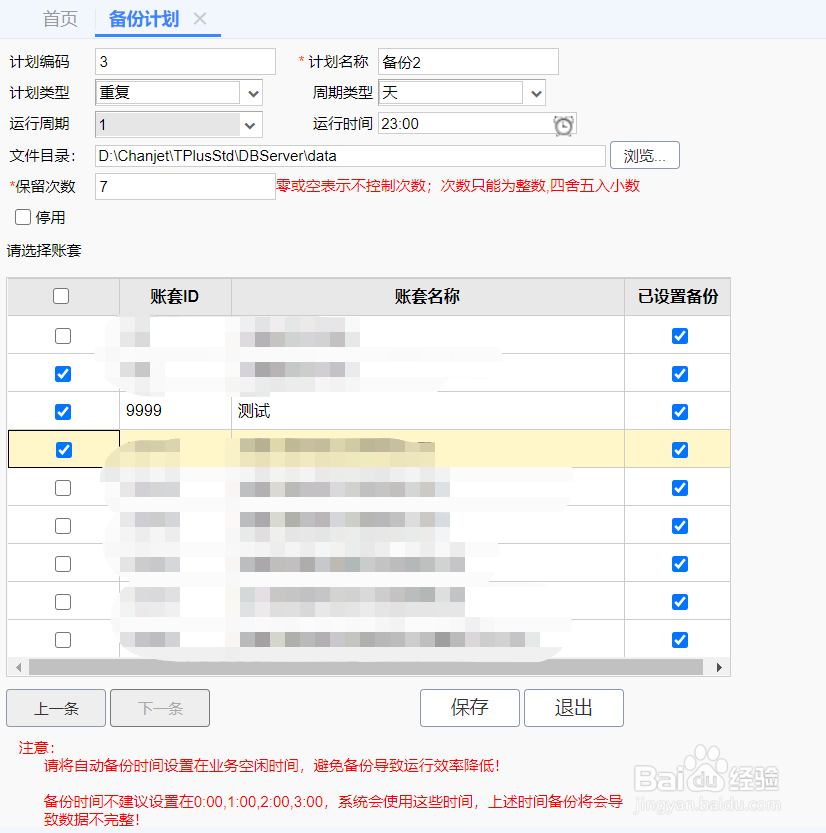
Task: Open the 浏览 file browser button
Action: pos(644,155)
